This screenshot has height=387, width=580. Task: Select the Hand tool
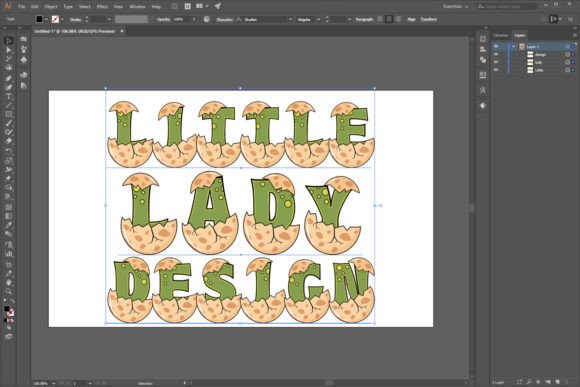tap(9, 283)
